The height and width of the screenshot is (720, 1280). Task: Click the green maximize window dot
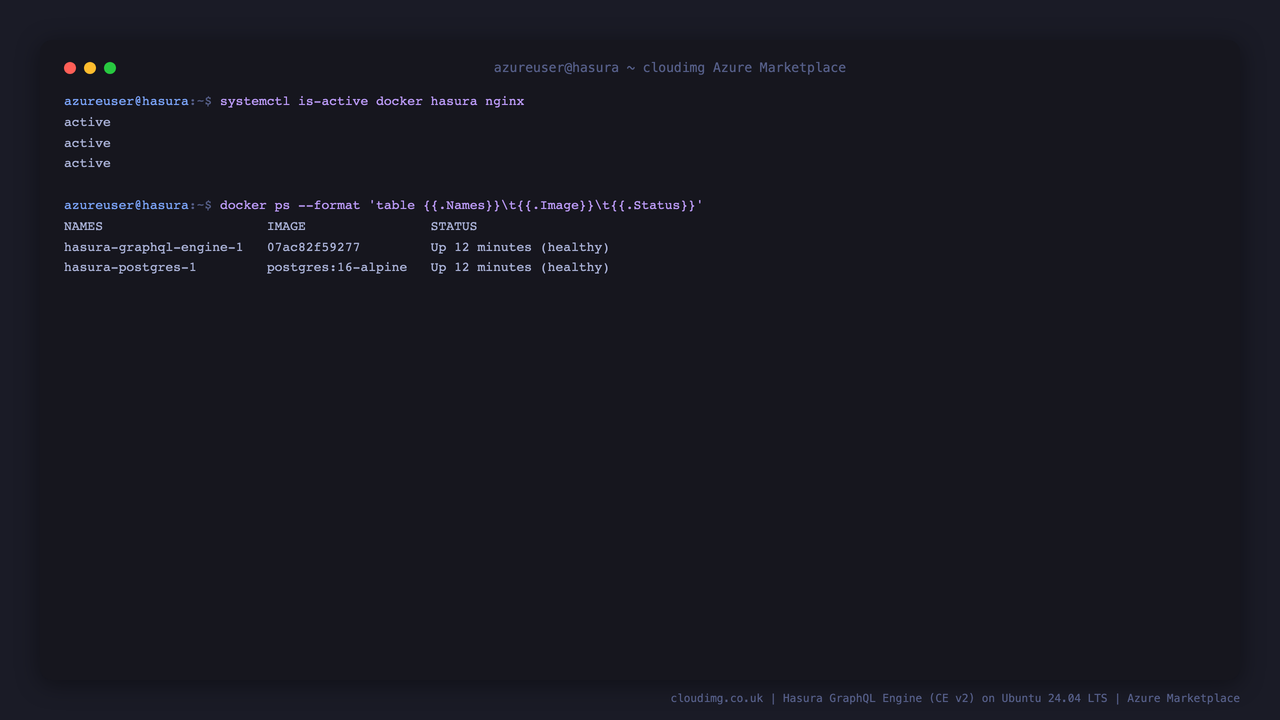tap(110, 68)
